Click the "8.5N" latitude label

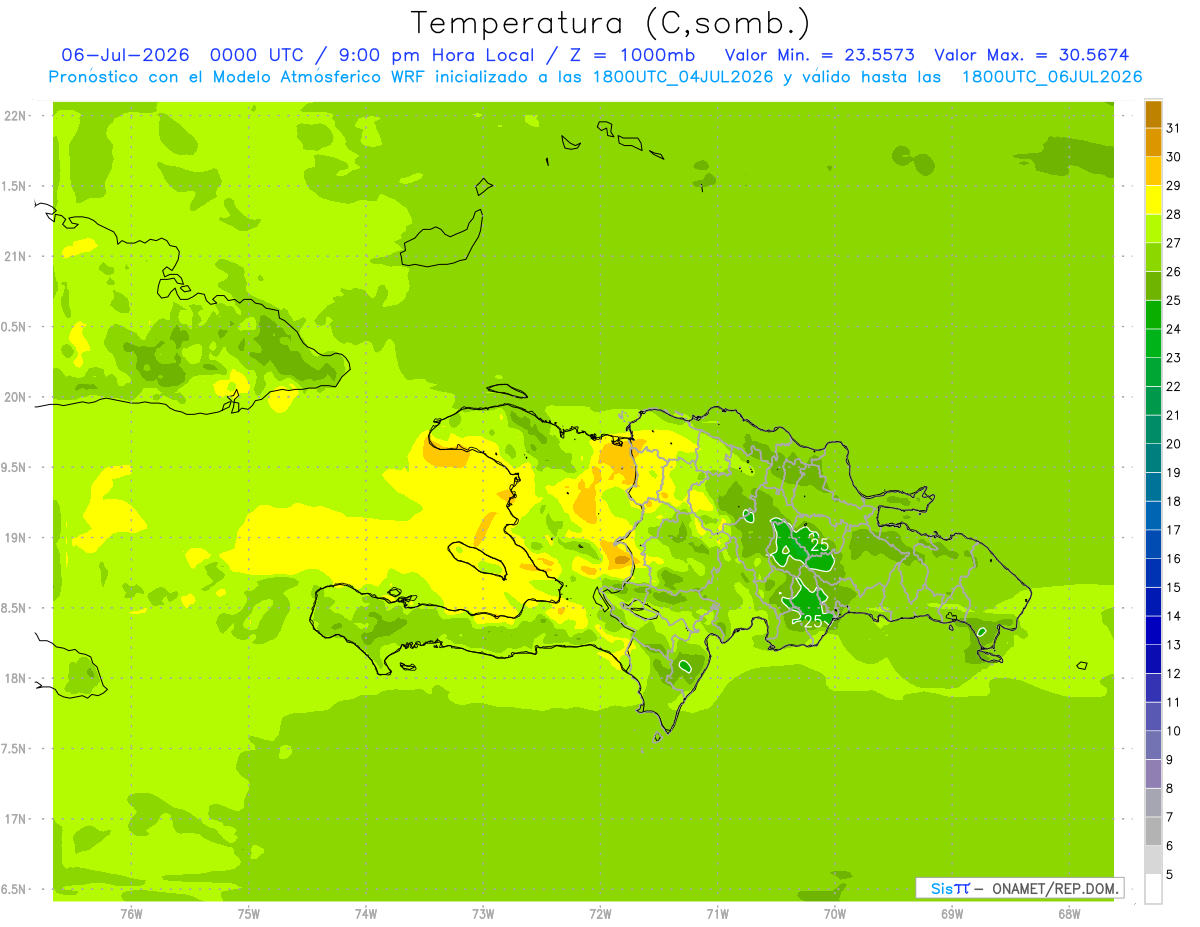(15, 608)
